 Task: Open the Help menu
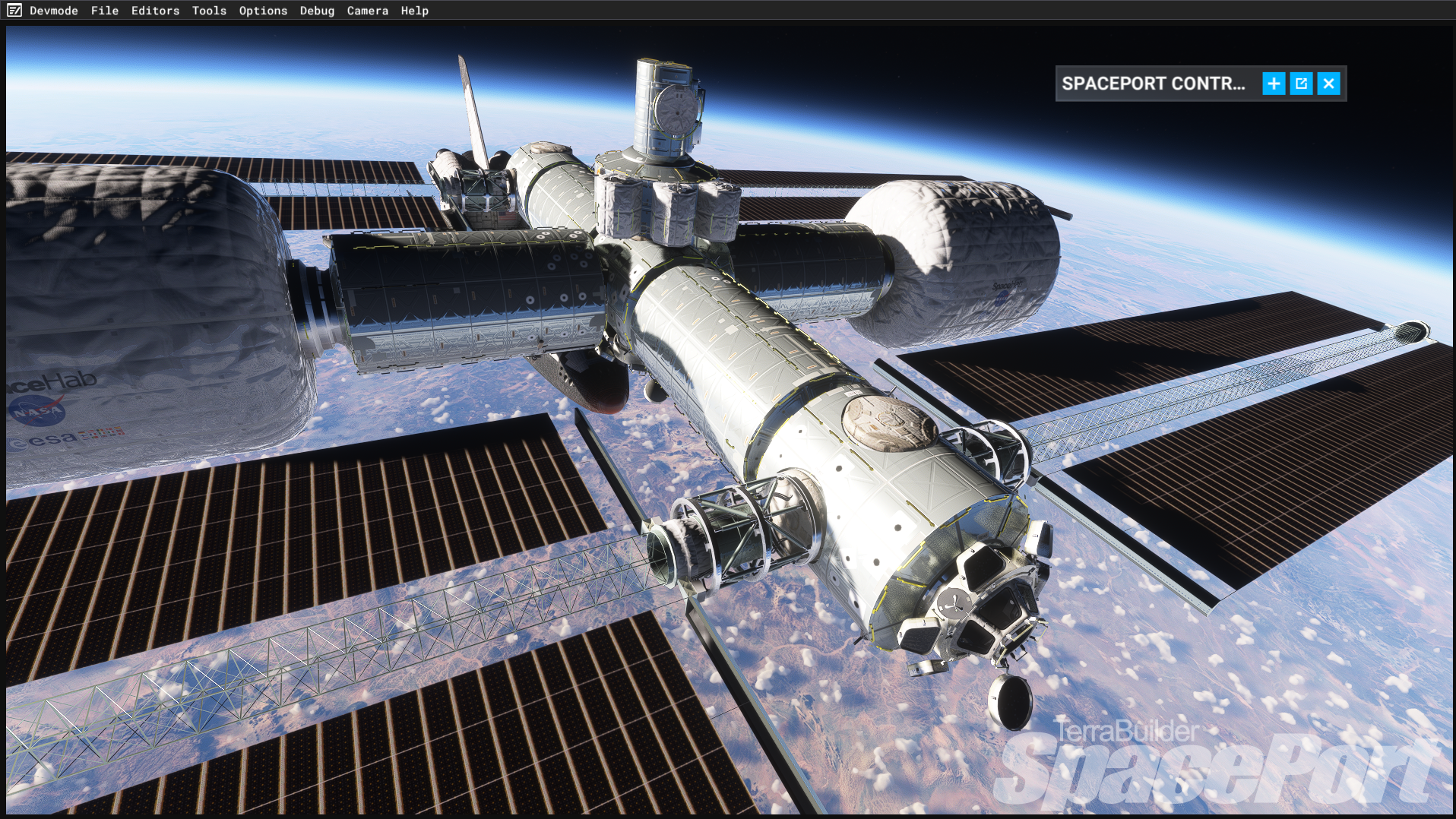click(414, 11)
